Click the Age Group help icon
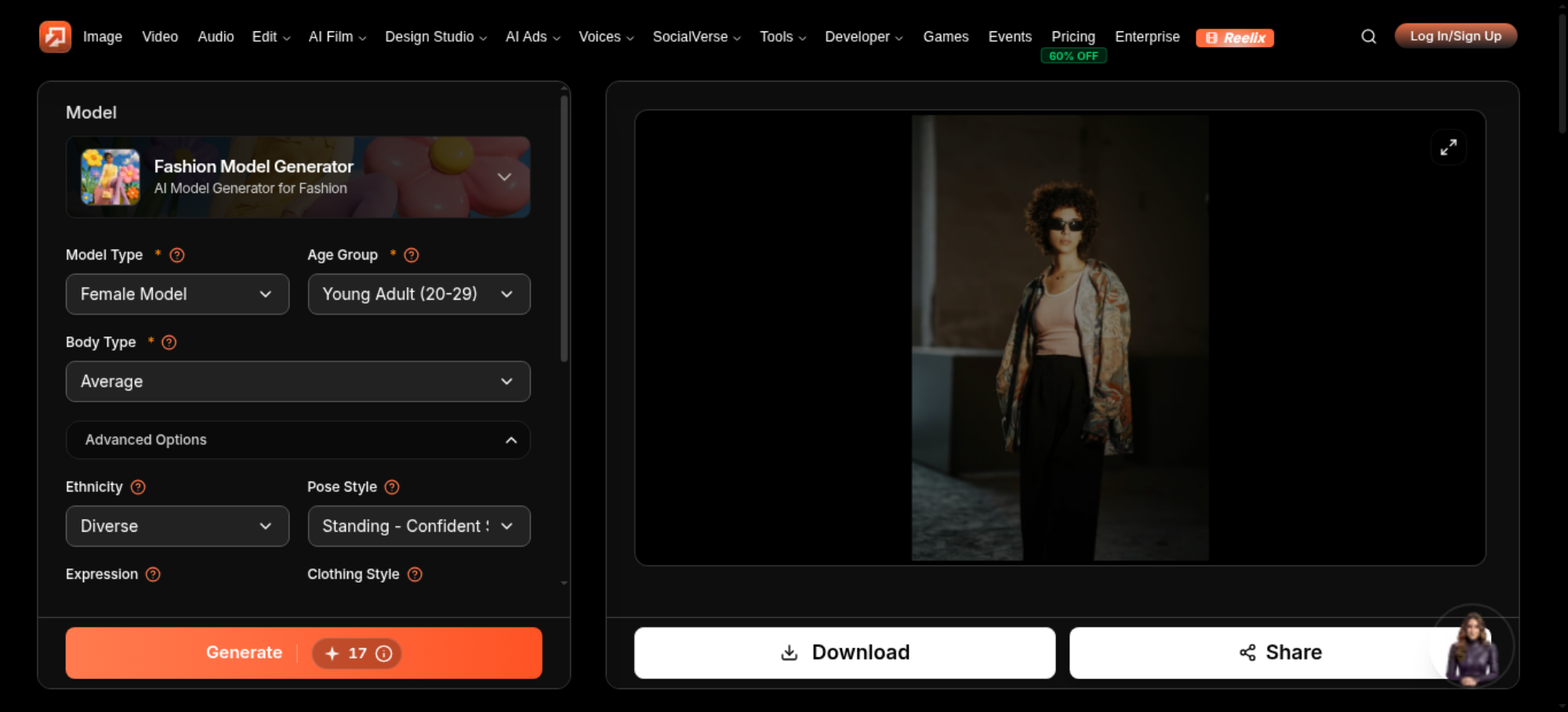This screenshot has width=1568, height=712. tap(411, 255)
